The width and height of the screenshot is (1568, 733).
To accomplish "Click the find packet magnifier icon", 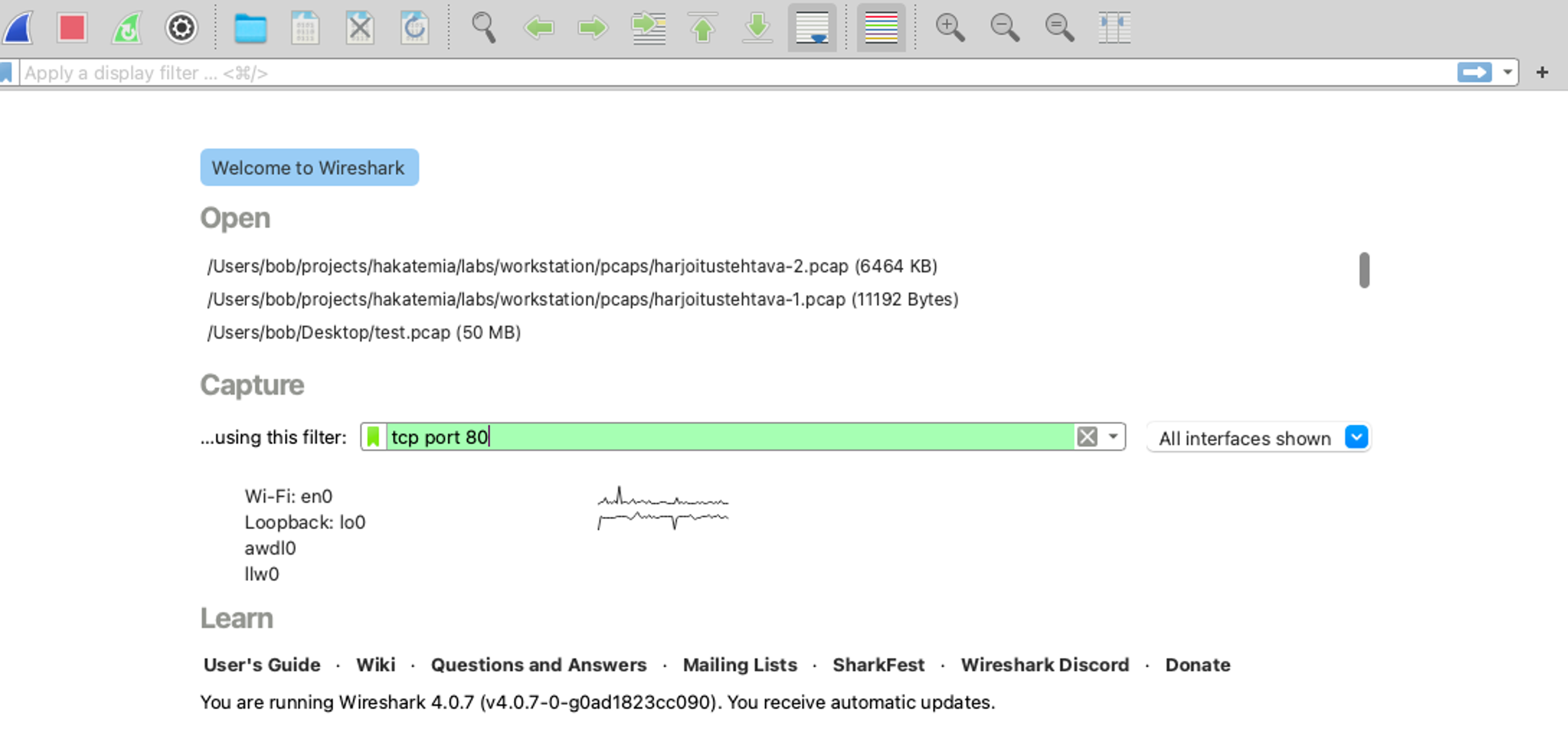I will coord(484,27).
